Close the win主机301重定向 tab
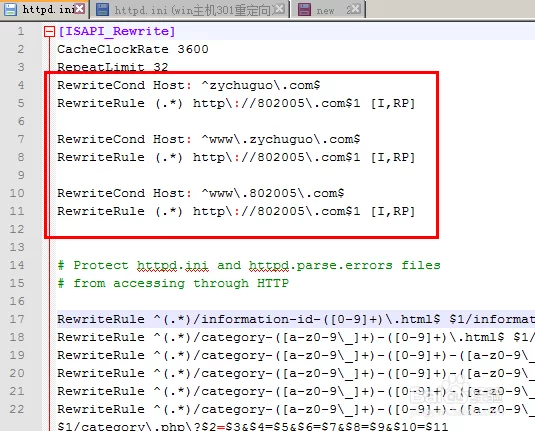The image size is (535, 431). (x=279, y=9)
